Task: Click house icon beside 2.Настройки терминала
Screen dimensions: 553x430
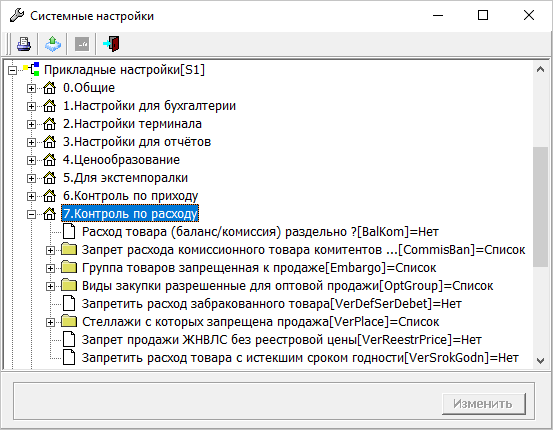Action: 49,123
